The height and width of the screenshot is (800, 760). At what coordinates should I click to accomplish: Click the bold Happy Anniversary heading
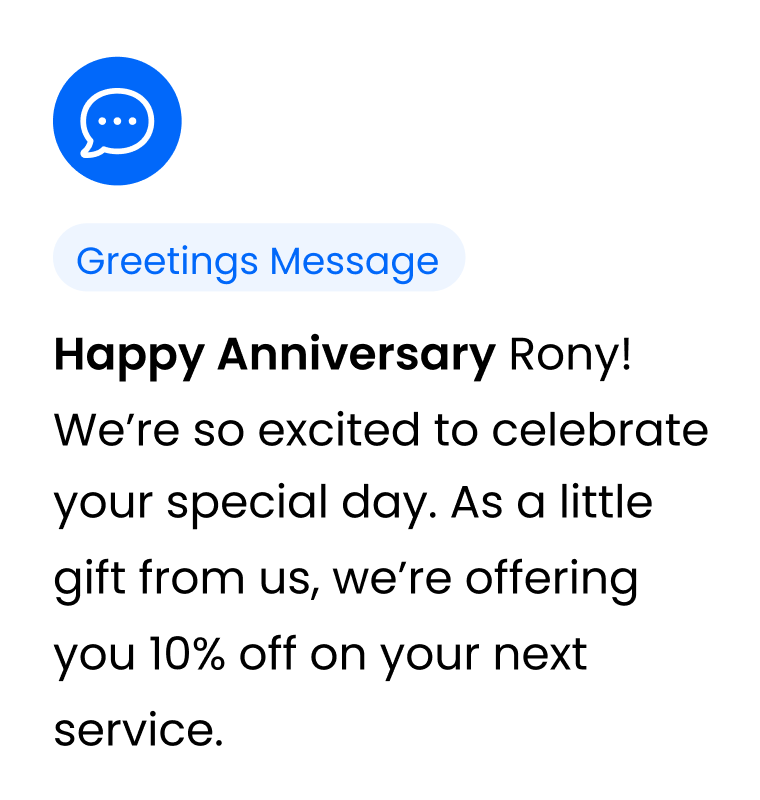274,356
